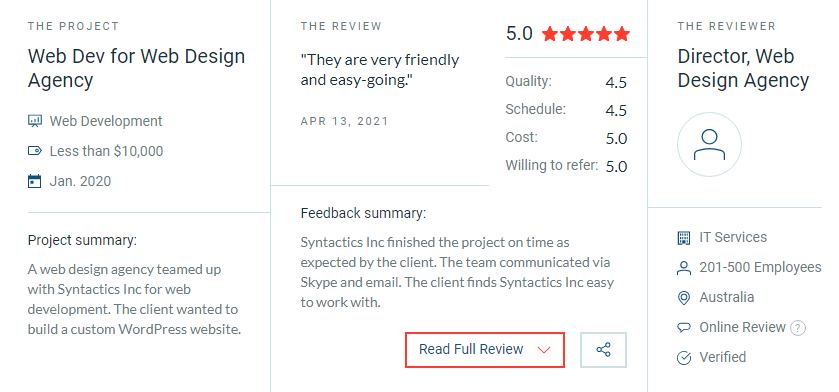Click the review quote about being friendly
The image size is (839, 392).
380,70
